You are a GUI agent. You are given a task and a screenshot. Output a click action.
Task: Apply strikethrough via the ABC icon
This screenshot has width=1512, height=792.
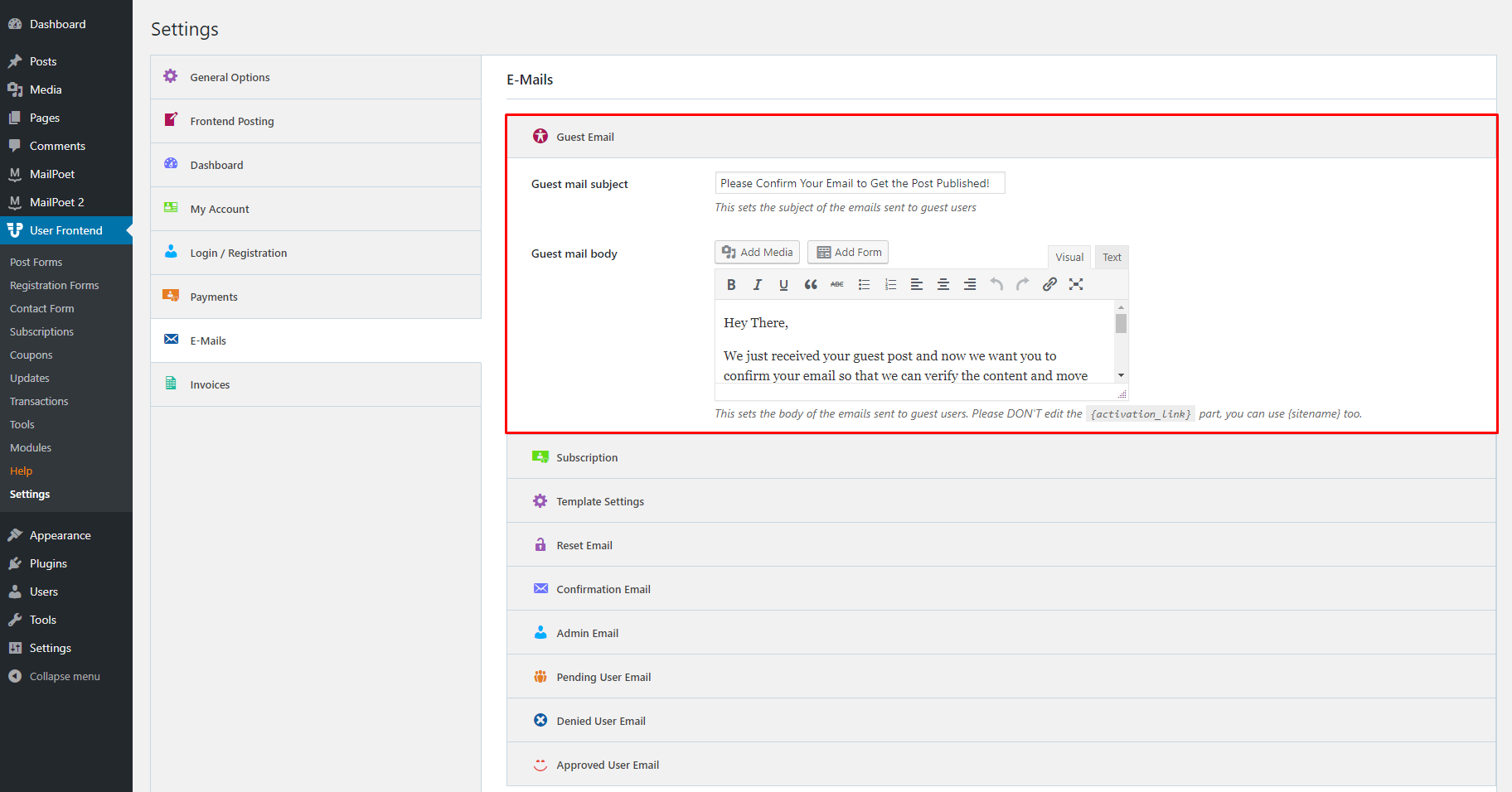[837, 284]
